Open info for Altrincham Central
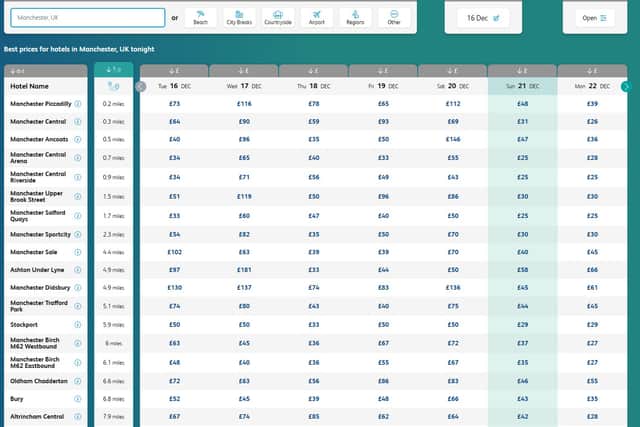 click(x=78, y=416)
